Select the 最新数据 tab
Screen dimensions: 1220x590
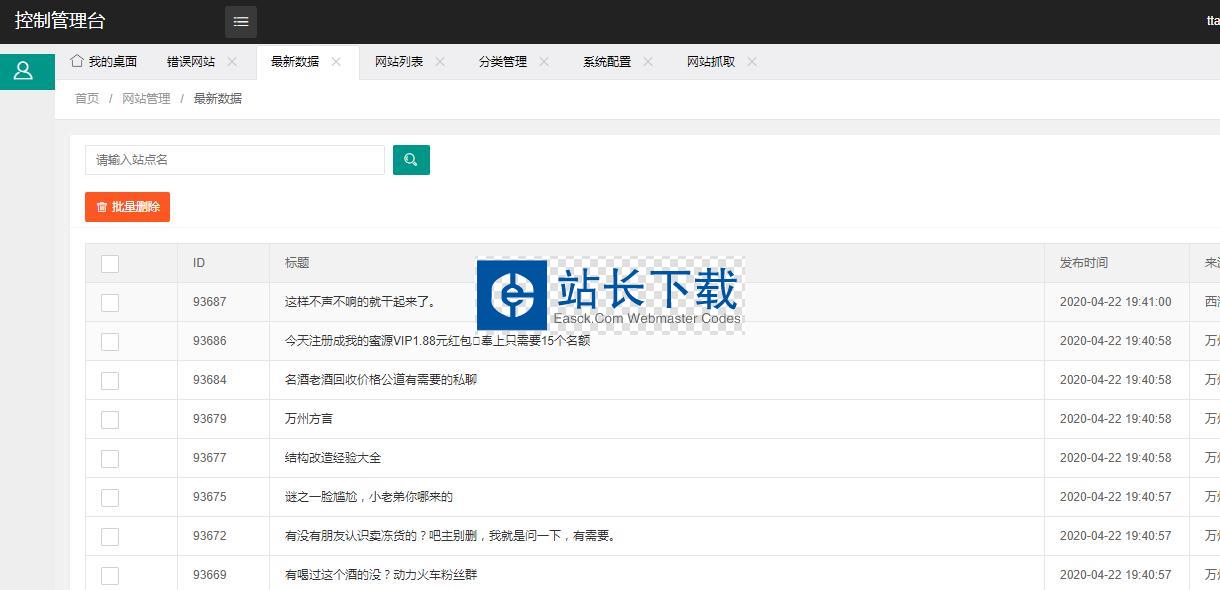point(295,62)
